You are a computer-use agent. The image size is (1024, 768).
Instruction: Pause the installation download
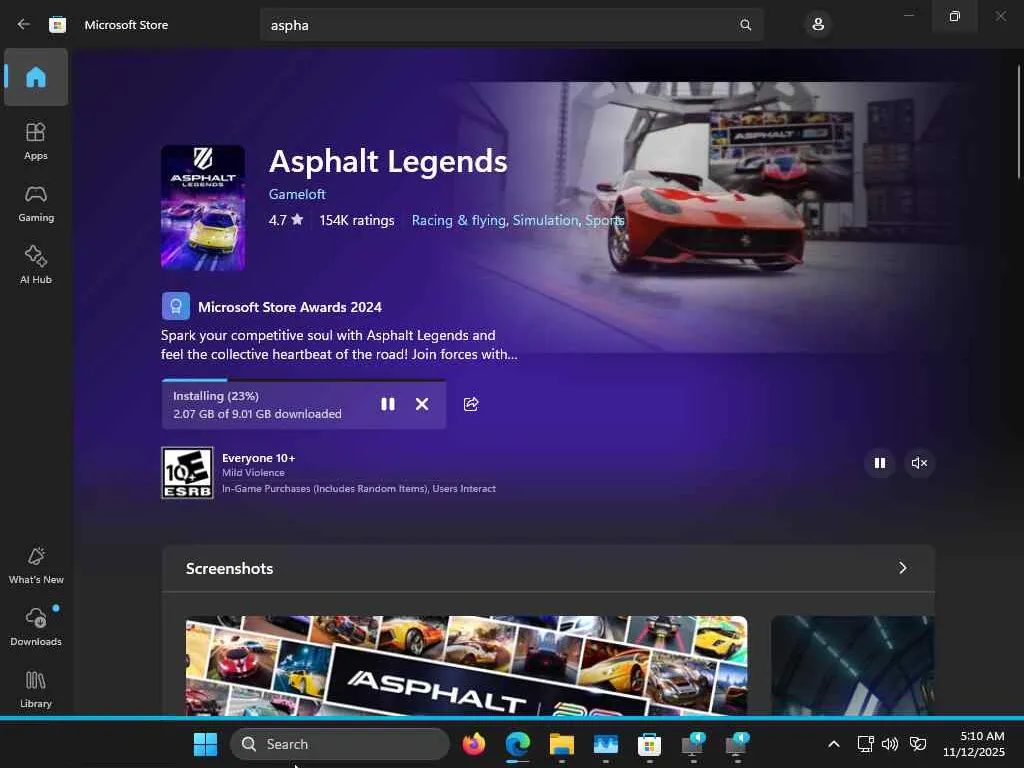pyautogui.click(x=388, y=404)
